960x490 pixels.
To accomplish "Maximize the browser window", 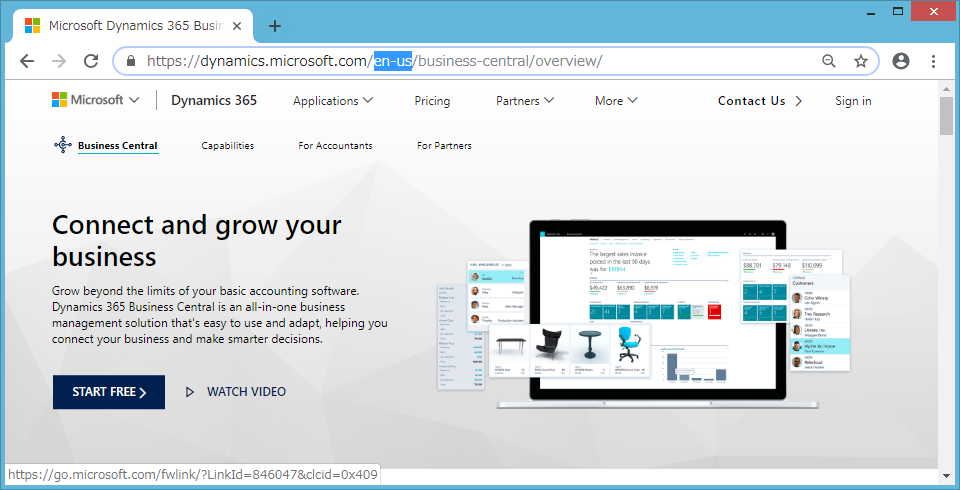I will pyautogui.click(x=898, y=10).
